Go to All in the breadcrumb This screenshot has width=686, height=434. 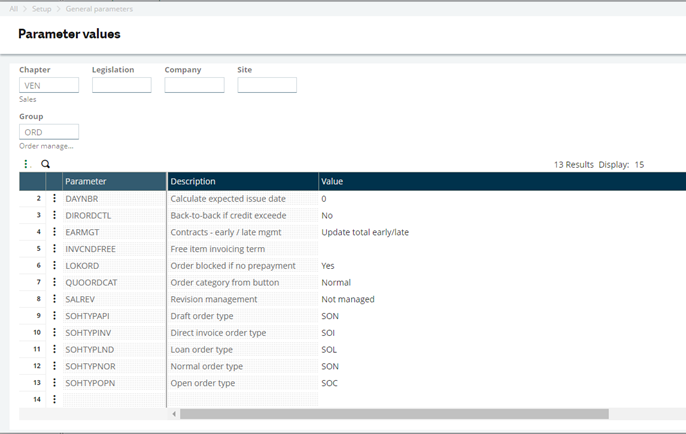coord(14,9)
